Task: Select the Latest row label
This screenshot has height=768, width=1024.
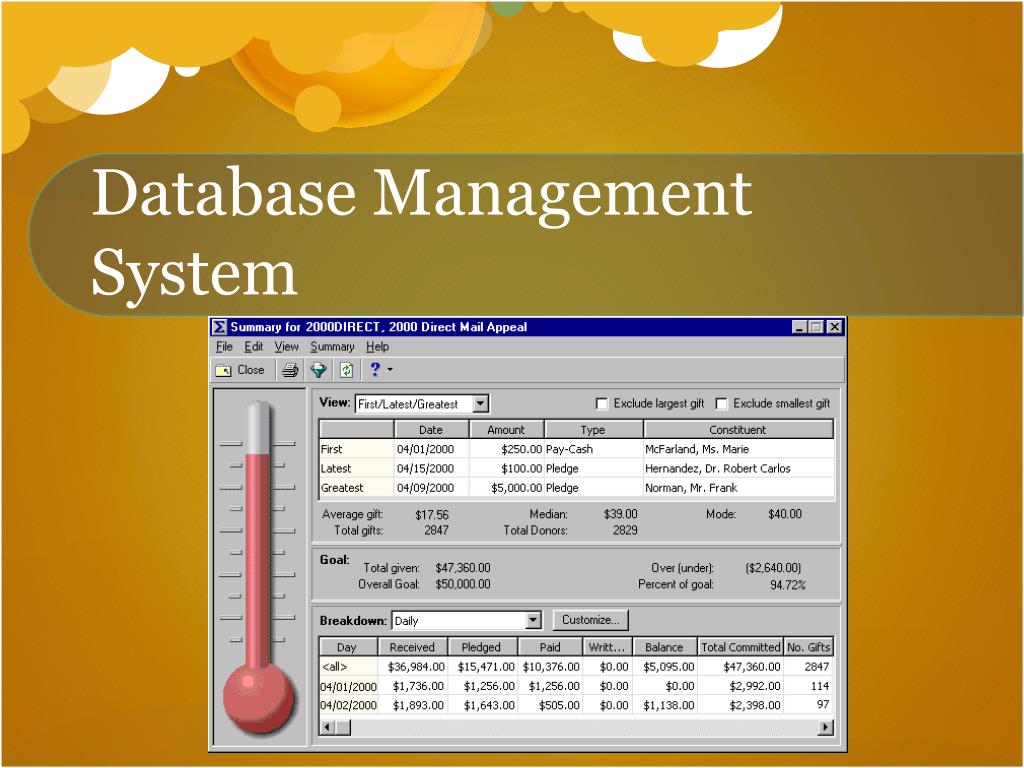Action: (x=357, y=469)
